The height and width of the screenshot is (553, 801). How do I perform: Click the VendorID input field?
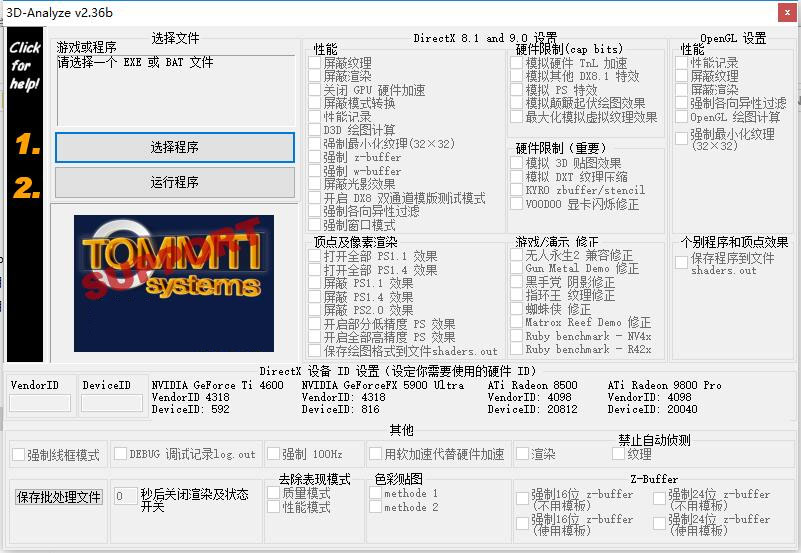pos(40,403)
